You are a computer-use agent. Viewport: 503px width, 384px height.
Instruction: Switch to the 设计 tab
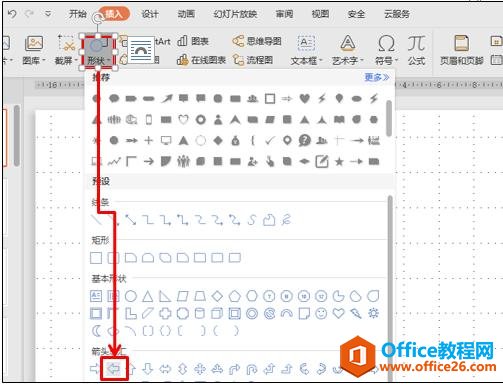coord(150,14)
